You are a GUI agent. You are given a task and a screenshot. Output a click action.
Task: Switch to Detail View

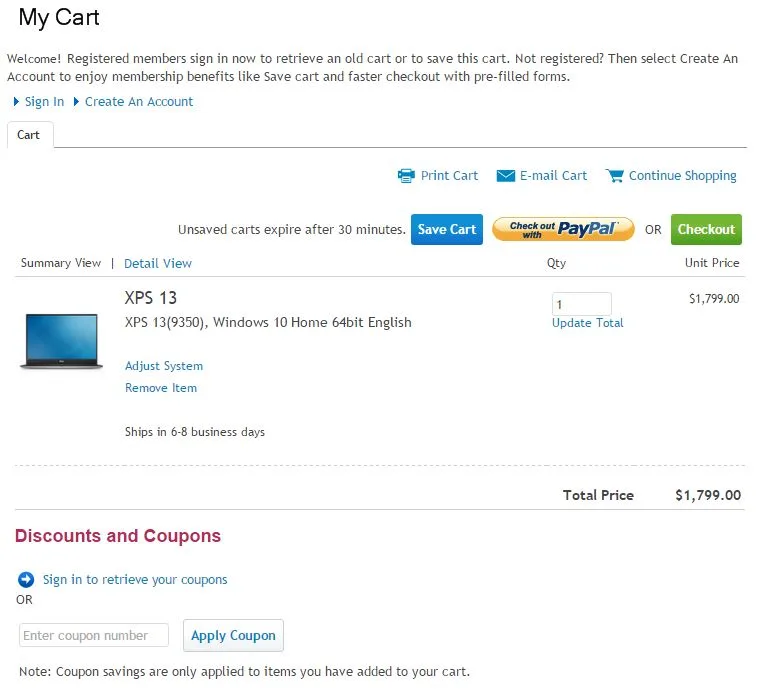coord(158,264)
